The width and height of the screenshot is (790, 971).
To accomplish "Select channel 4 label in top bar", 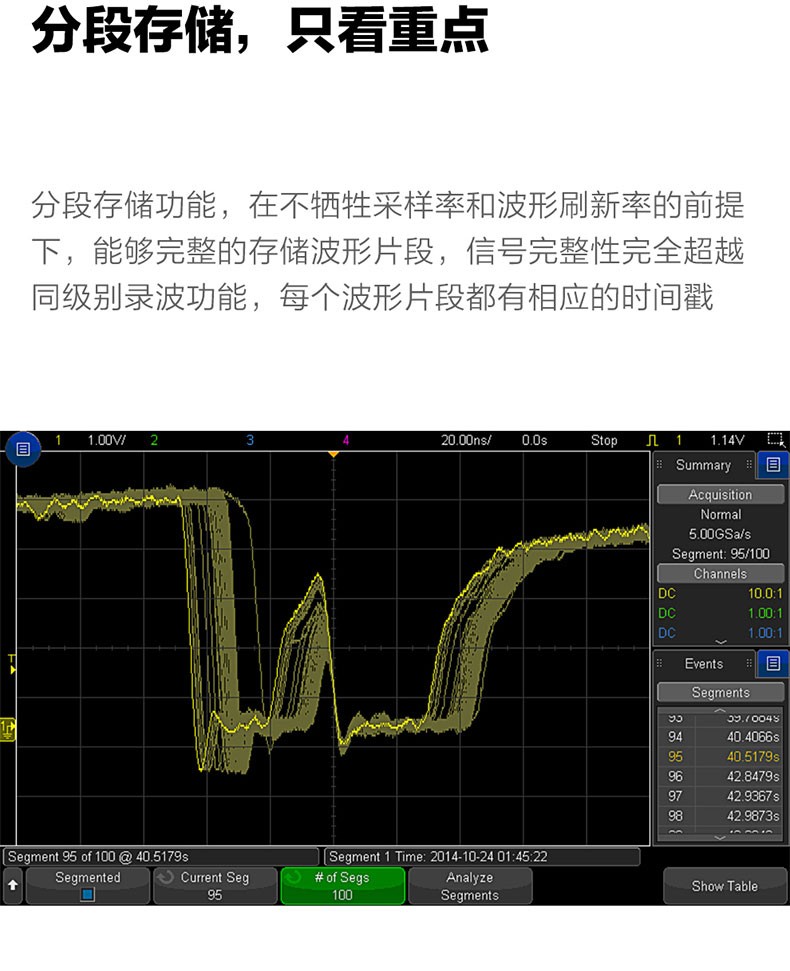I will [346, 440].
